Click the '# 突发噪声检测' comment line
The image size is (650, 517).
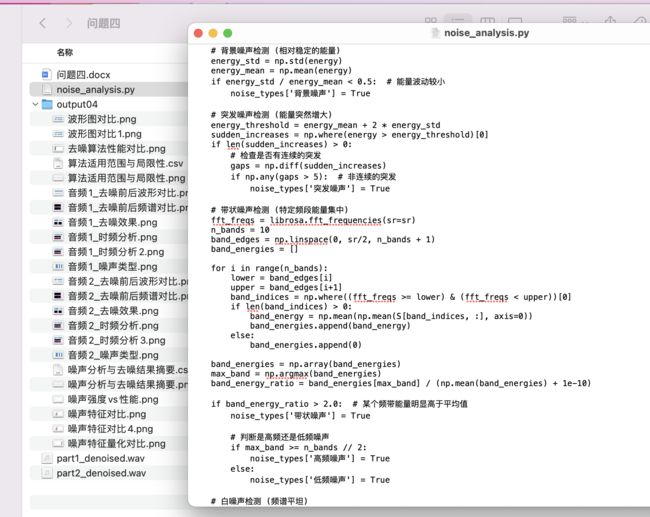(x=271, y=115)
